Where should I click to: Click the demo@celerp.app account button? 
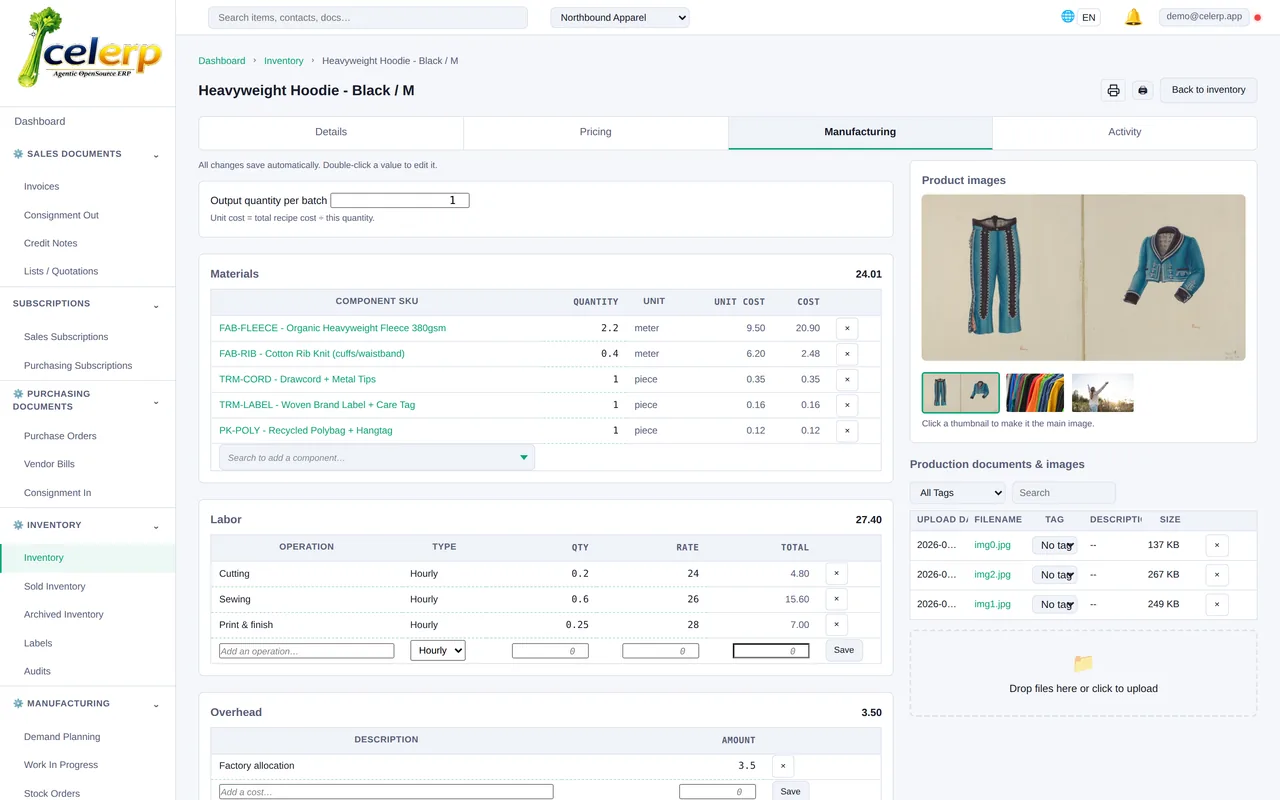(x=1204, y=17)
